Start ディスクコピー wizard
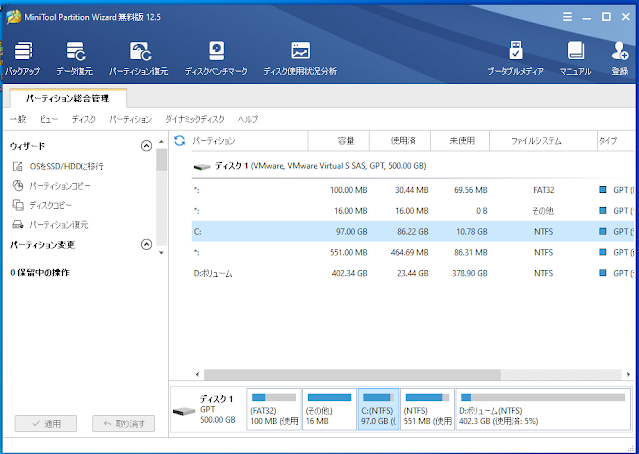639x454 pixels. pyautogui.click(x=42, y=205)
